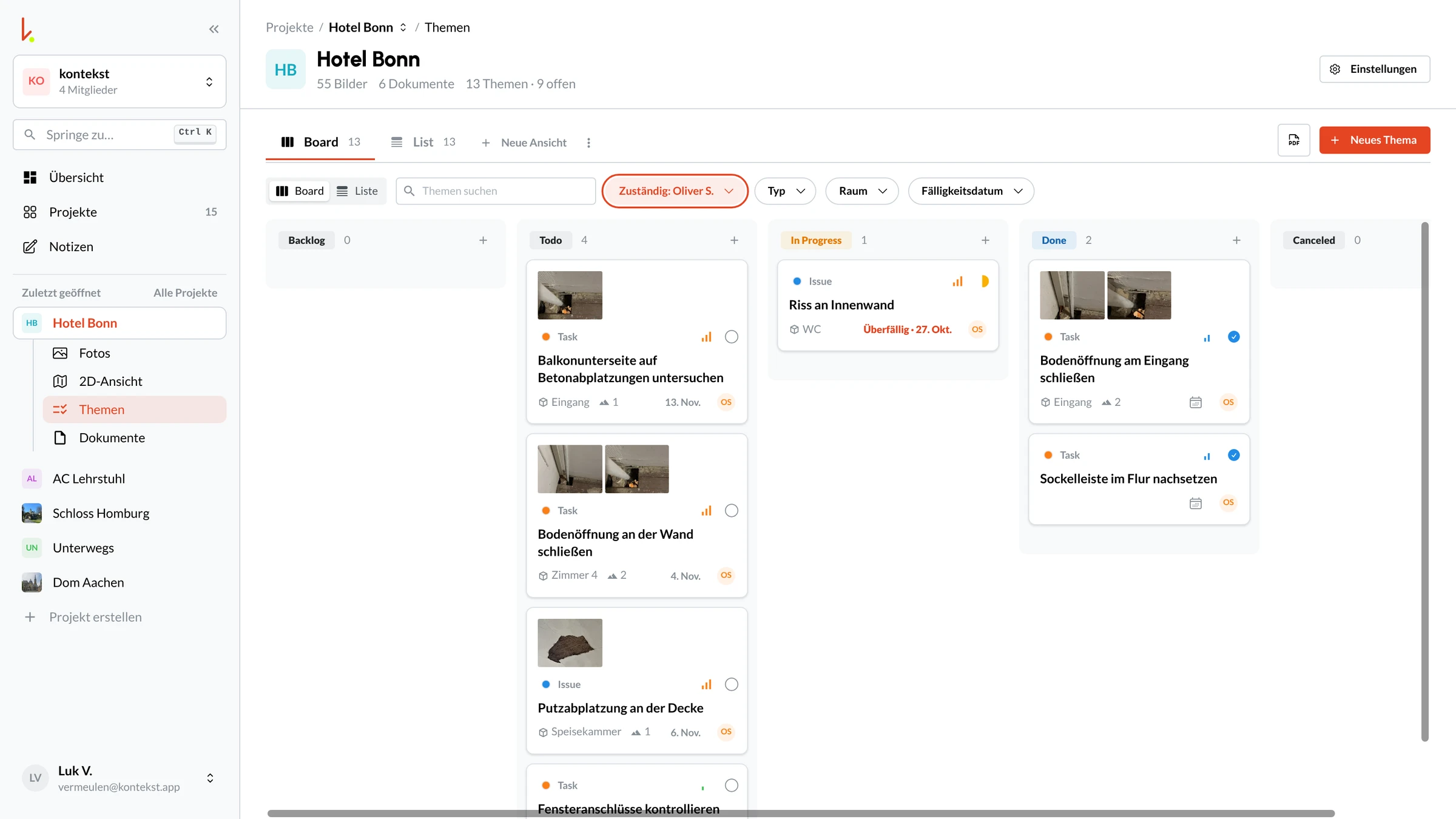Click in Themen suchen search field
This screenshot has width=1456, height=819.
(496, 191)
